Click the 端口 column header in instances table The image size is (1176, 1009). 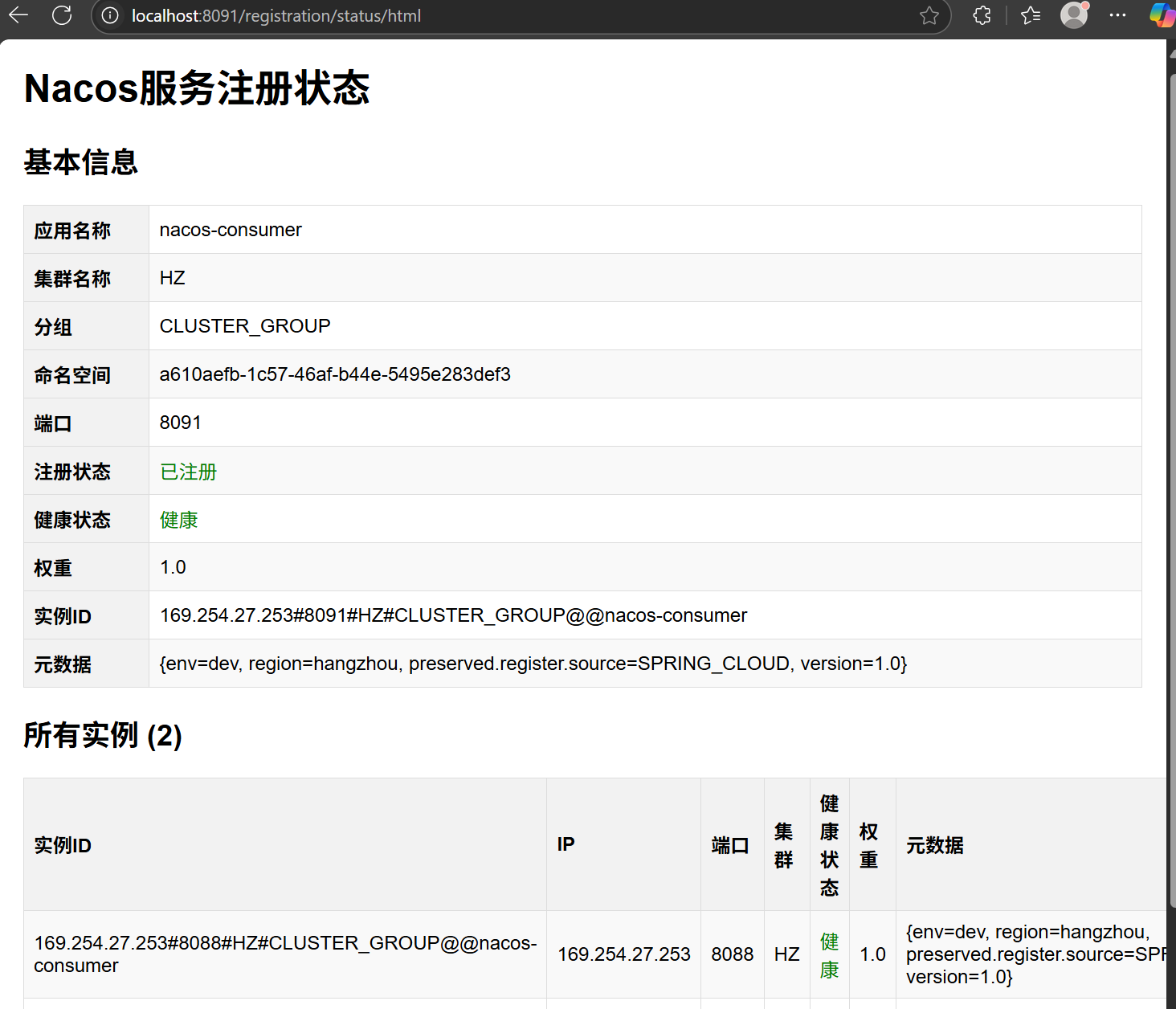click(x=733, y=844)
